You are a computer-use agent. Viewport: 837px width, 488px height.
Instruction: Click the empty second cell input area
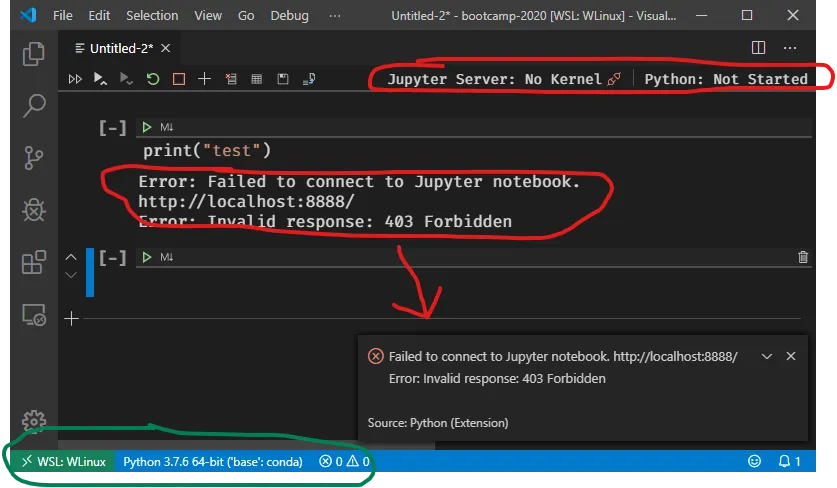pos(474,282)
